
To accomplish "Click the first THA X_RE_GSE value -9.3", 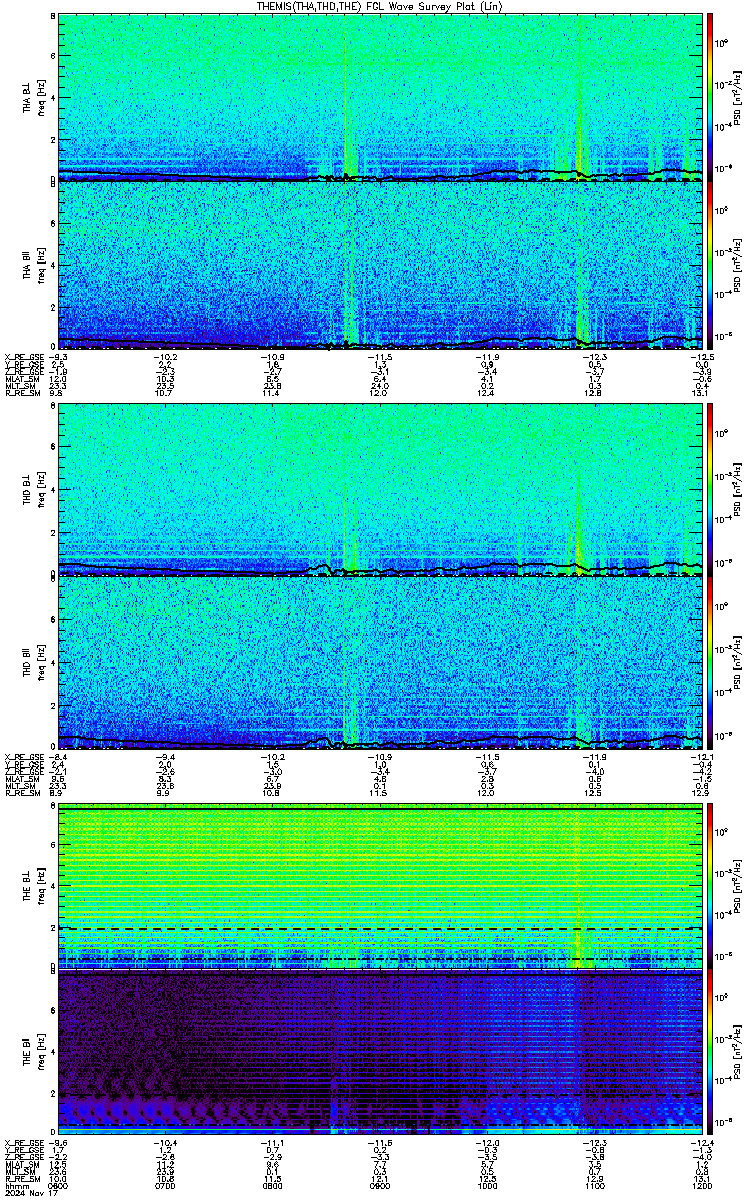I will click(x=58, y=357).
